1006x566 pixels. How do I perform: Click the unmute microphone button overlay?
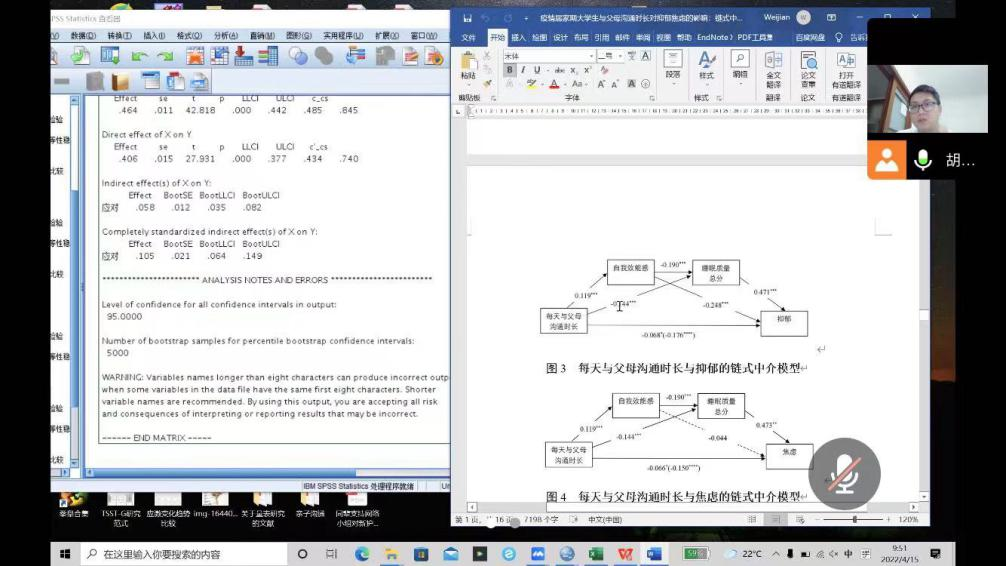[x=845, y=474]
